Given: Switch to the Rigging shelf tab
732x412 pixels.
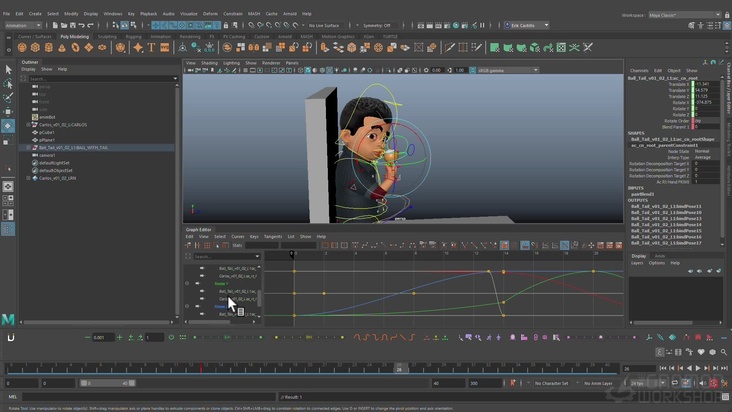Looking at the screenshot, I should coord(133,36).
